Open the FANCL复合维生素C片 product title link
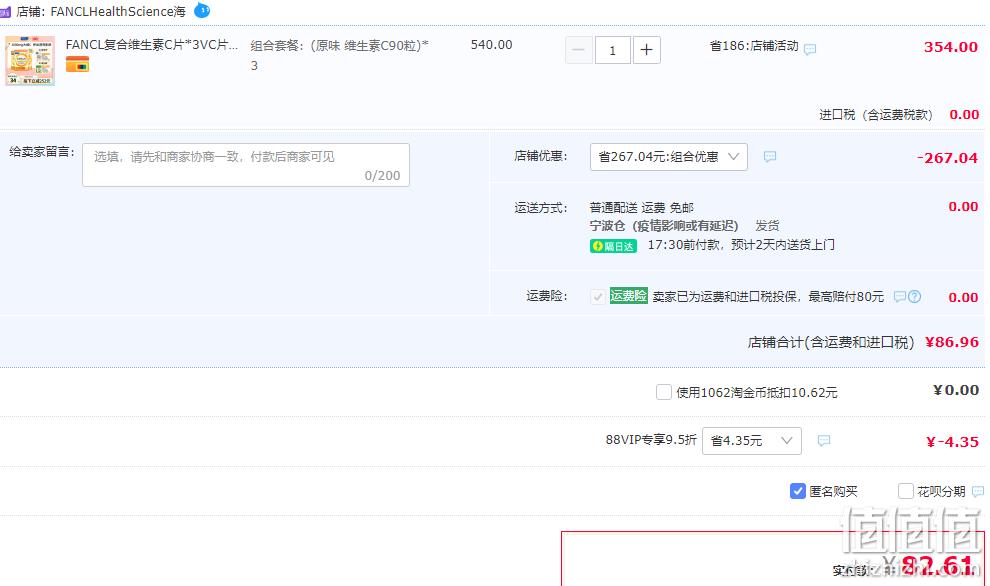 152,45
